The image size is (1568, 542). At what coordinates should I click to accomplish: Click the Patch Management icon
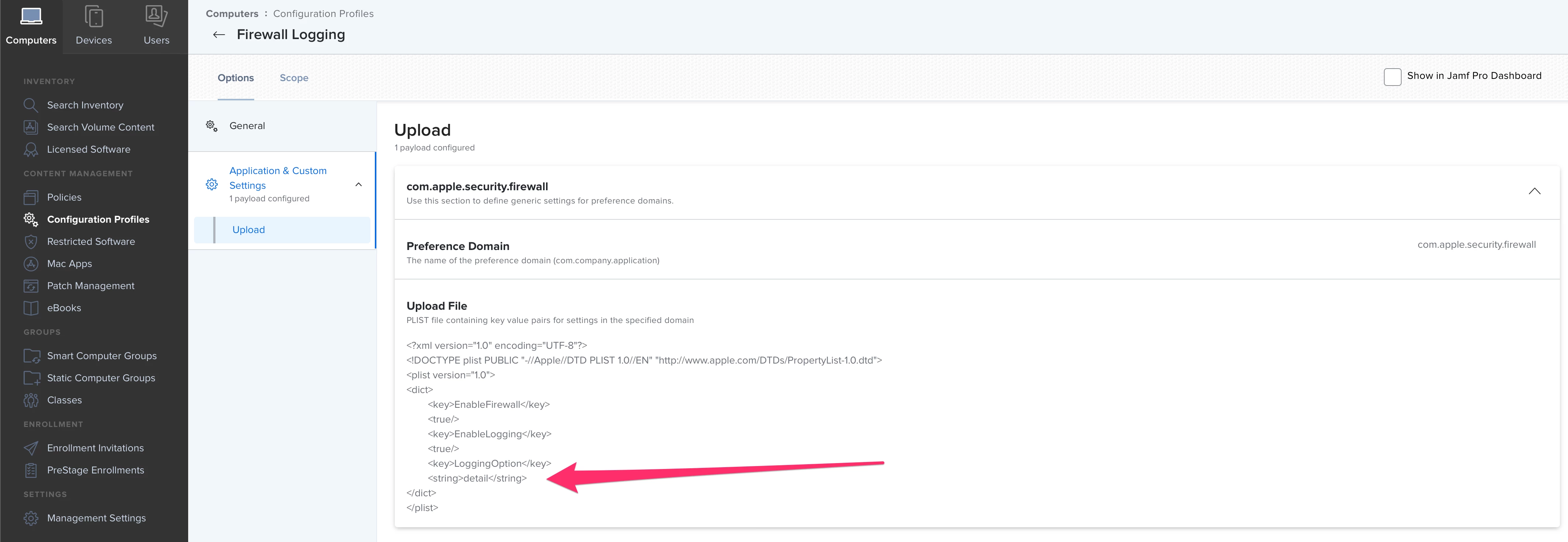(30, 286)
